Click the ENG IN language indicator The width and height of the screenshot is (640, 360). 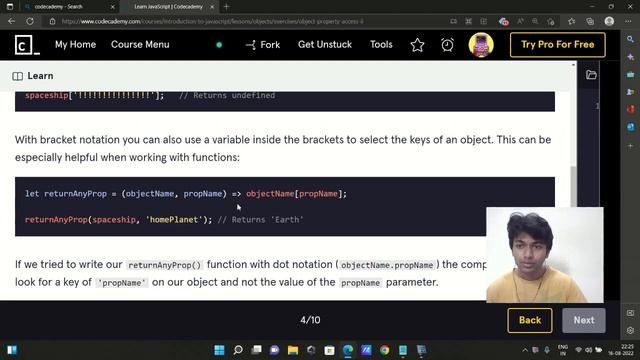563,350
